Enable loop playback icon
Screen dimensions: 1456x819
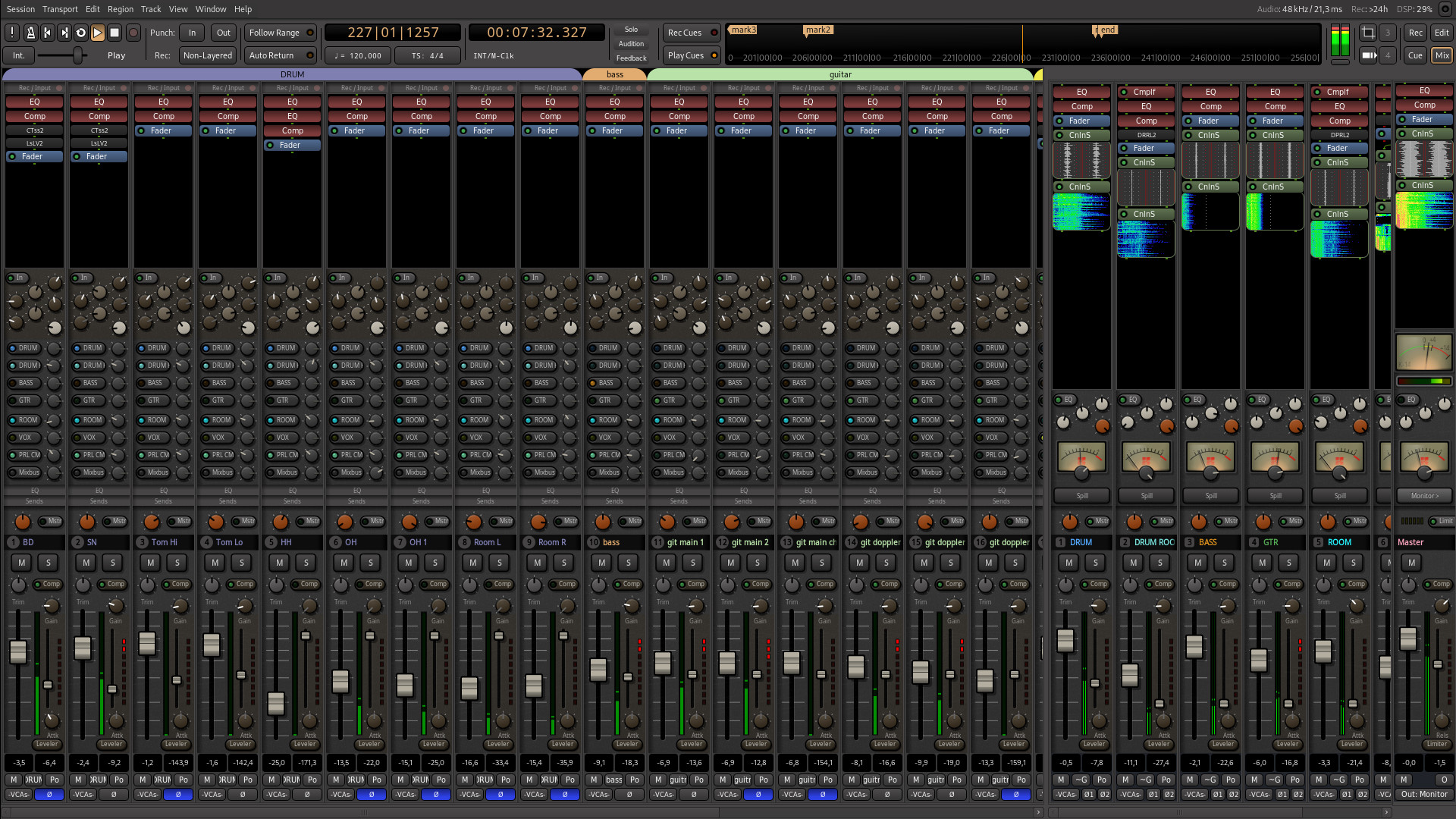click(x=81, y=33)
